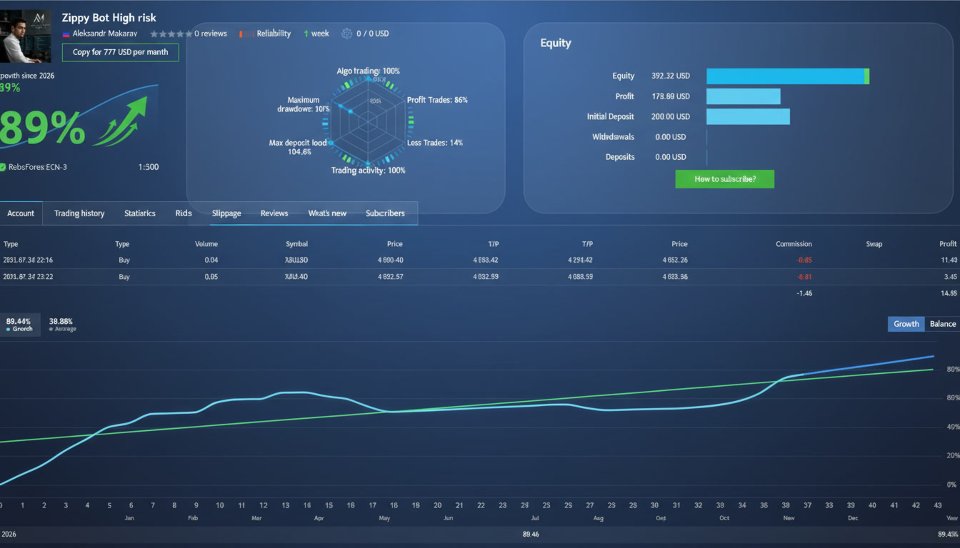This screenshot has height=548, width=960.
Task: Open the Subcribers tab
Action: coord(385,213)
